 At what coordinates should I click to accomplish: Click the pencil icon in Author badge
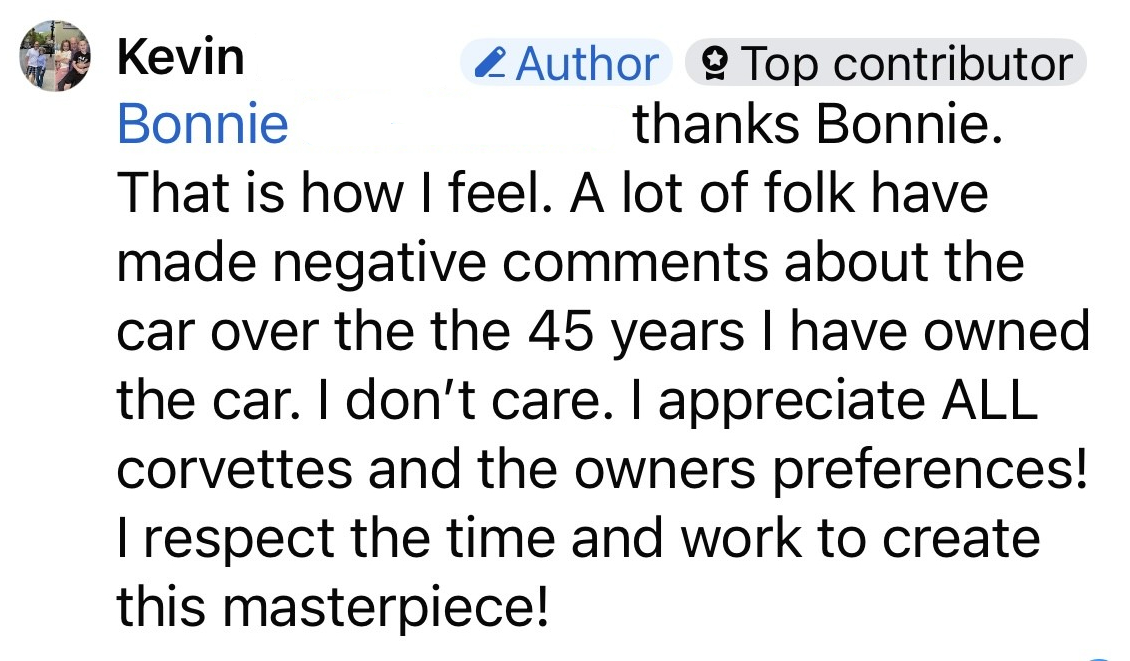(x=490, y=63)
